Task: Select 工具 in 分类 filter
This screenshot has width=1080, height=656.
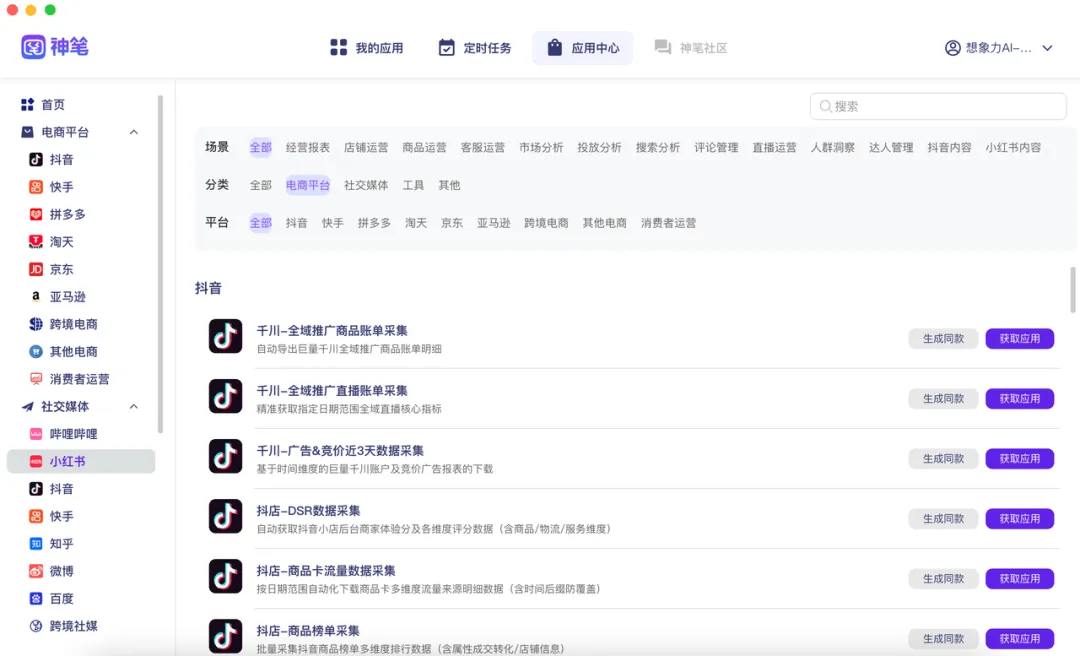Action: 413,185
